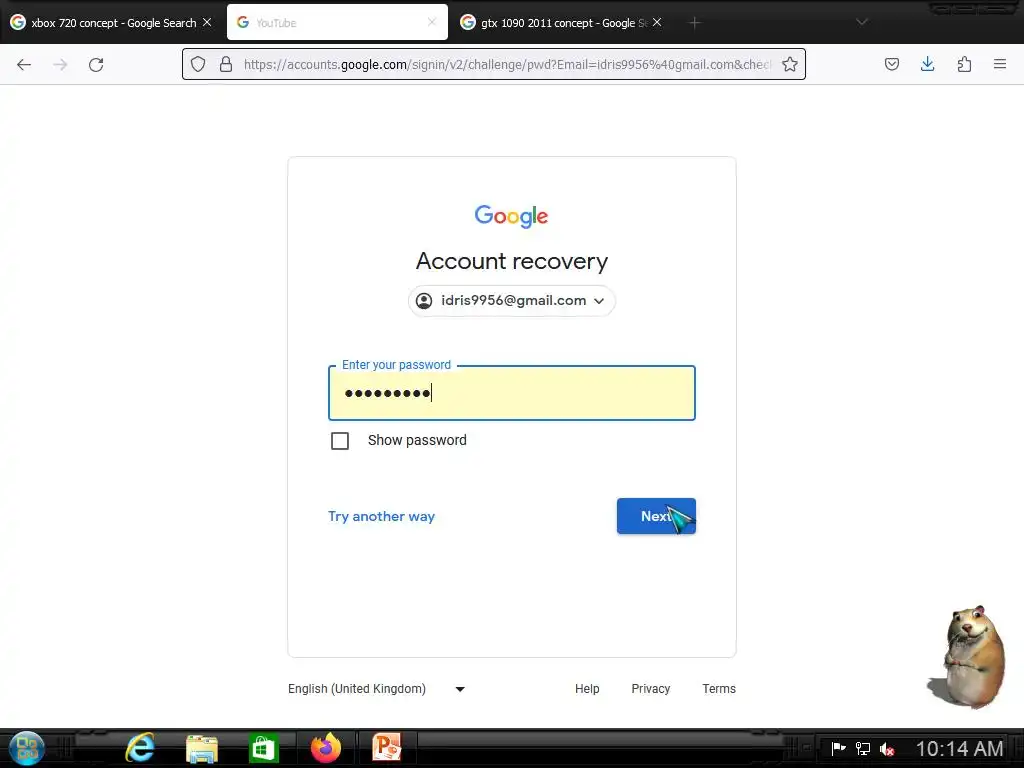Close the YouTube tab
This screenshot has height=768, width=1024.
pyautogui.click(x=432, y=22)
